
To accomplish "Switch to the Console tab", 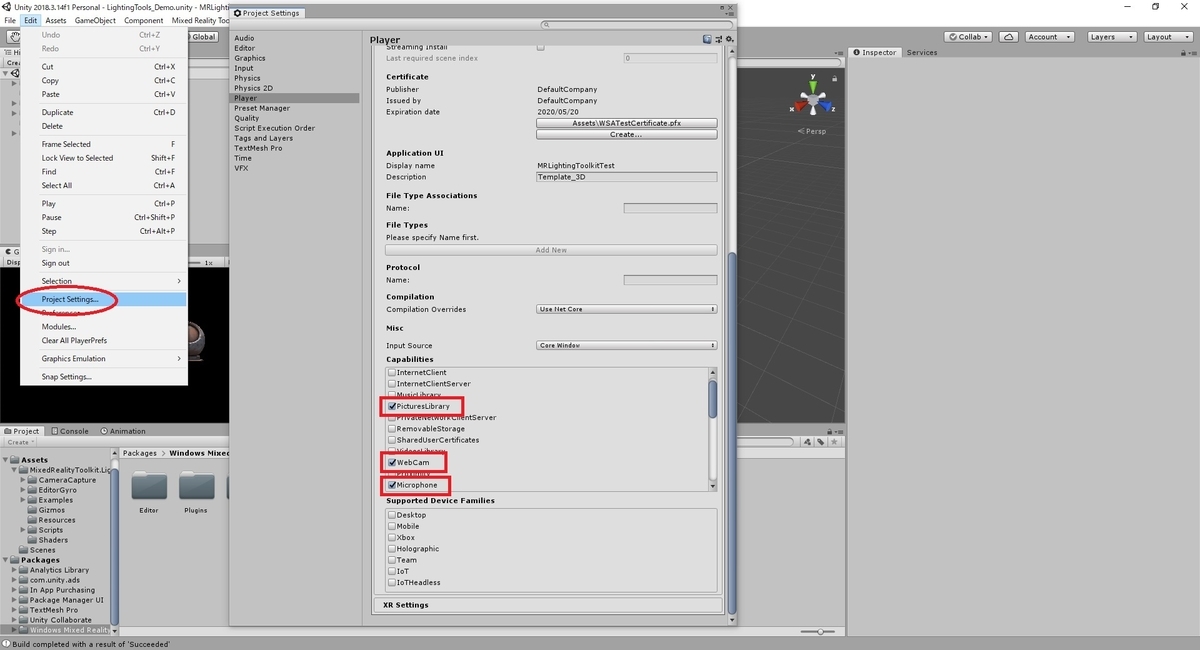I will pos(69,431).
